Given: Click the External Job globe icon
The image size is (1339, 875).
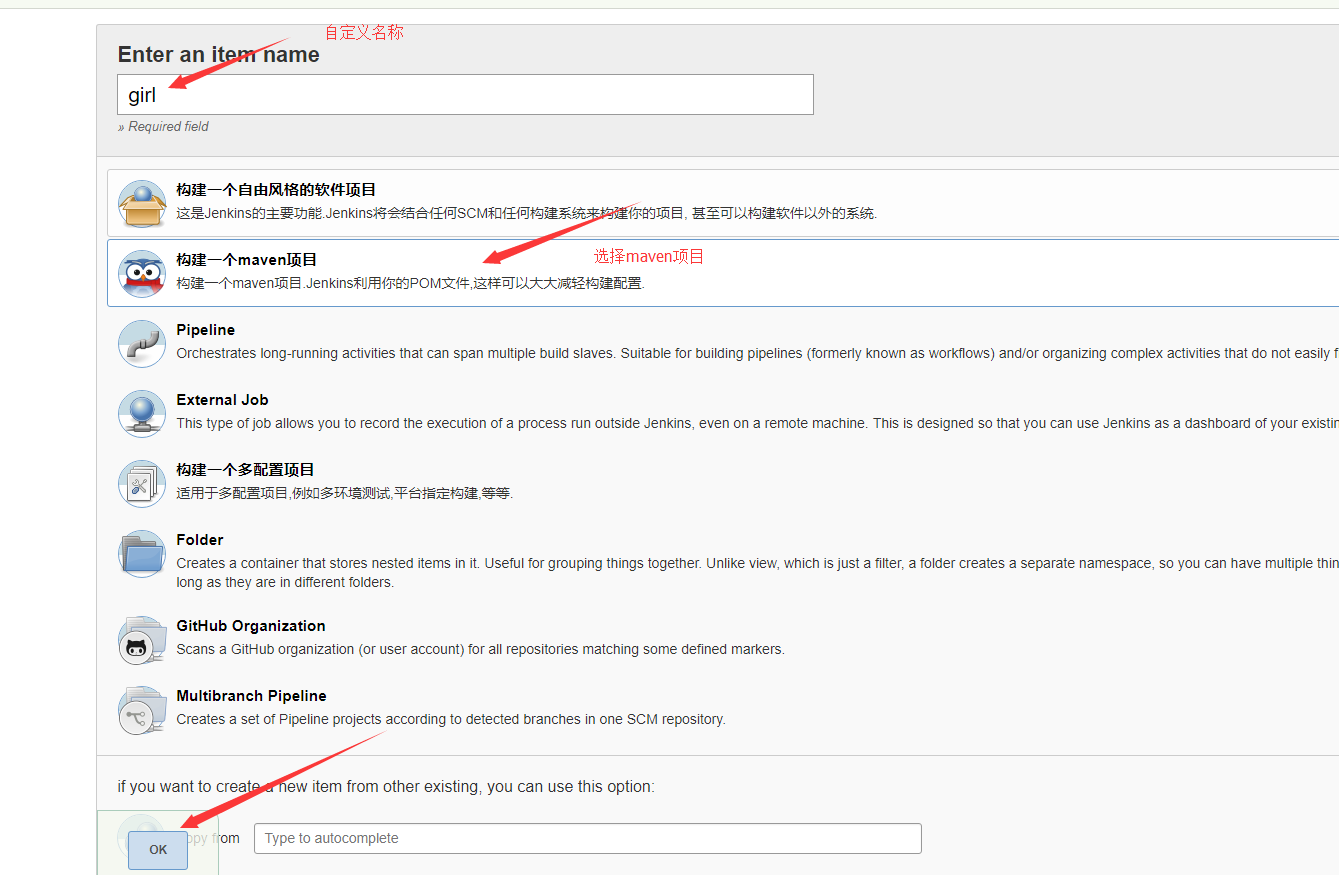Looking at the screenshot, I should 141,414.
